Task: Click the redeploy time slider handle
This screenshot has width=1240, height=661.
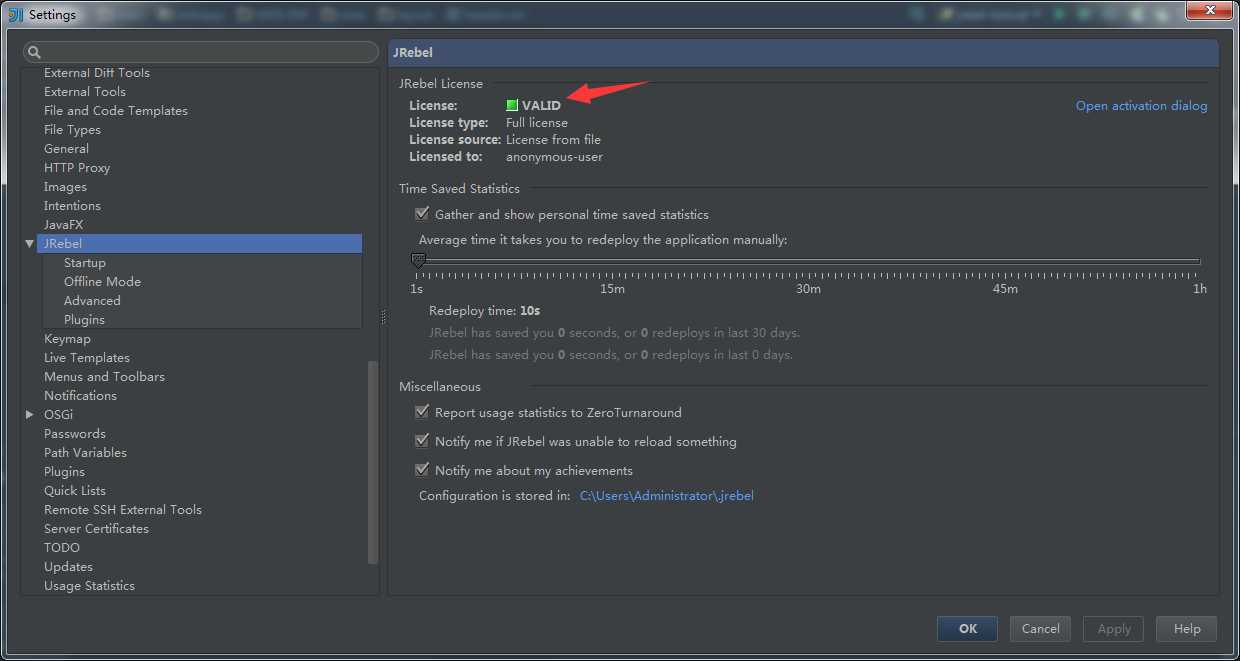Action: 418,261
